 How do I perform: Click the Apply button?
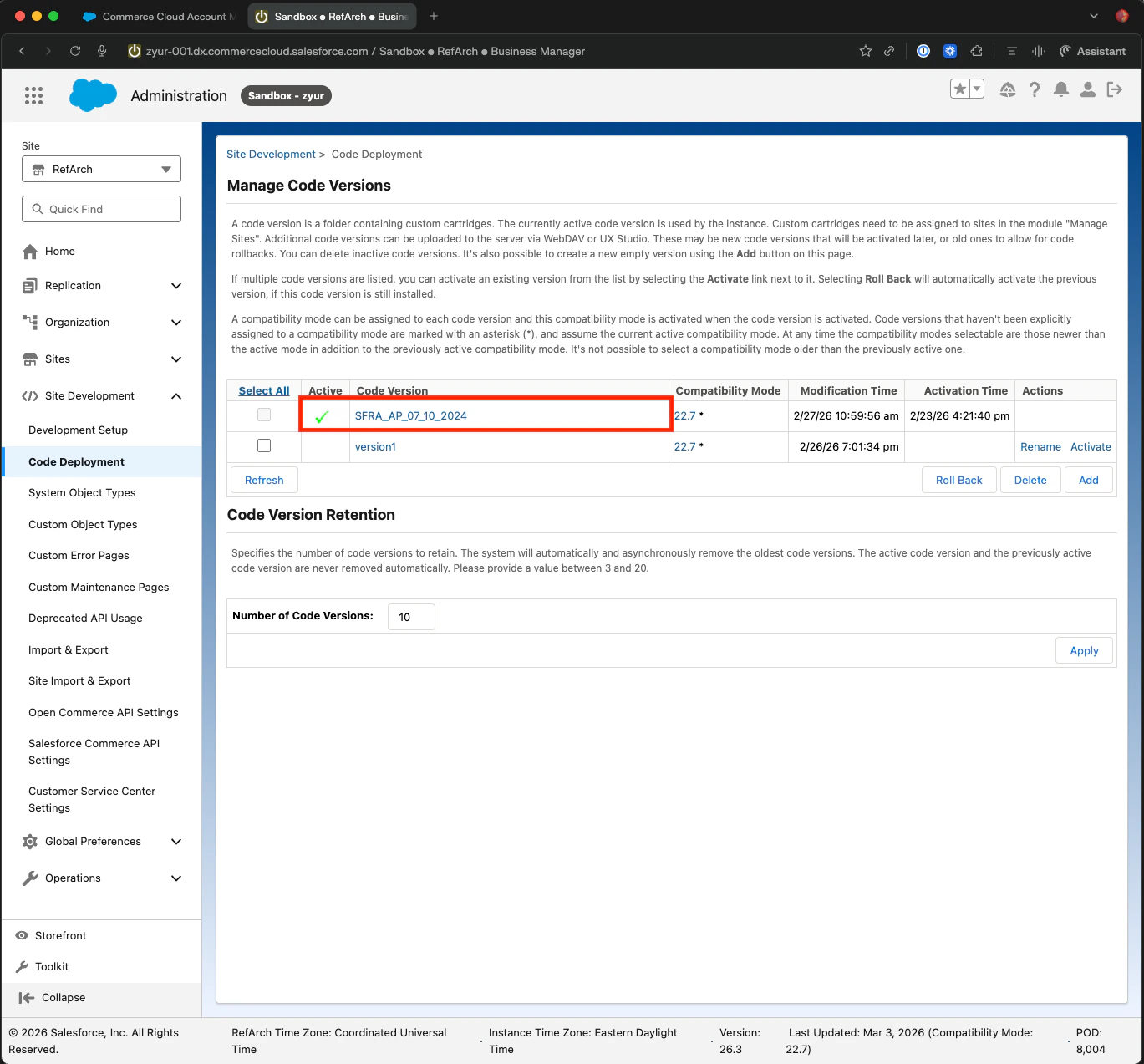click(x=1085, y=650)
